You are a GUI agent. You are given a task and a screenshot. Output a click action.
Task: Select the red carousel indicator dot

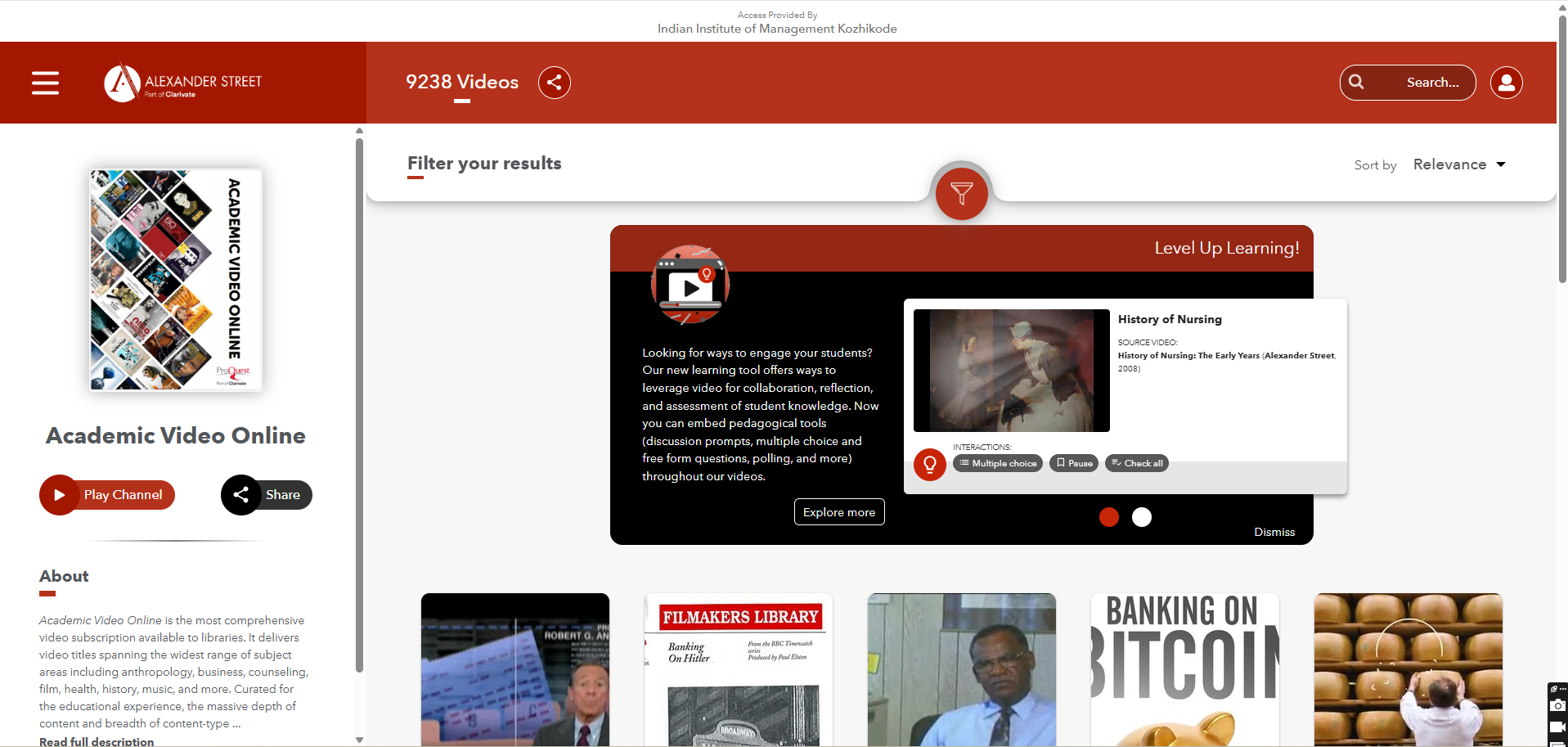[1108, 517]
